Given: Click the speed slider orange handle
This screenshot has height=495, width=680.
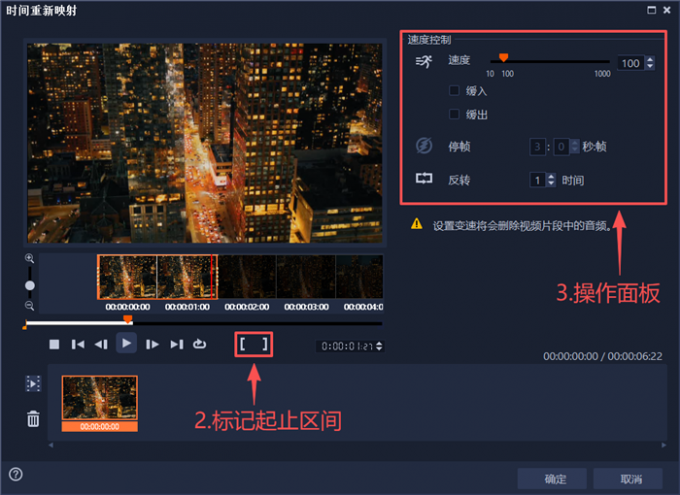Looking at the screenshot, I should 503,58.
